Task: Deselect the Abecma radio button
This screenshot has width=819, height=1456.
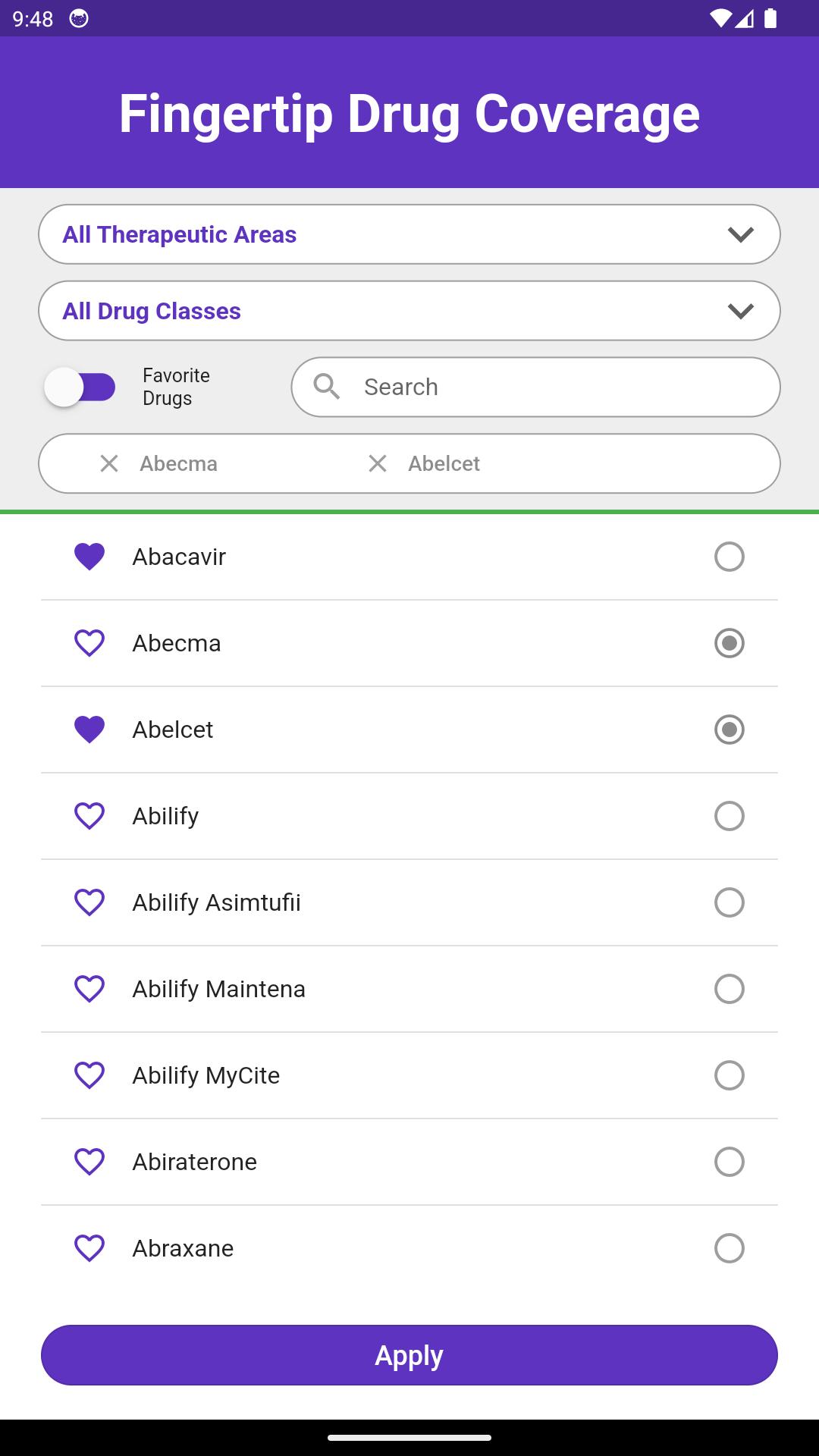Action: 730,643
